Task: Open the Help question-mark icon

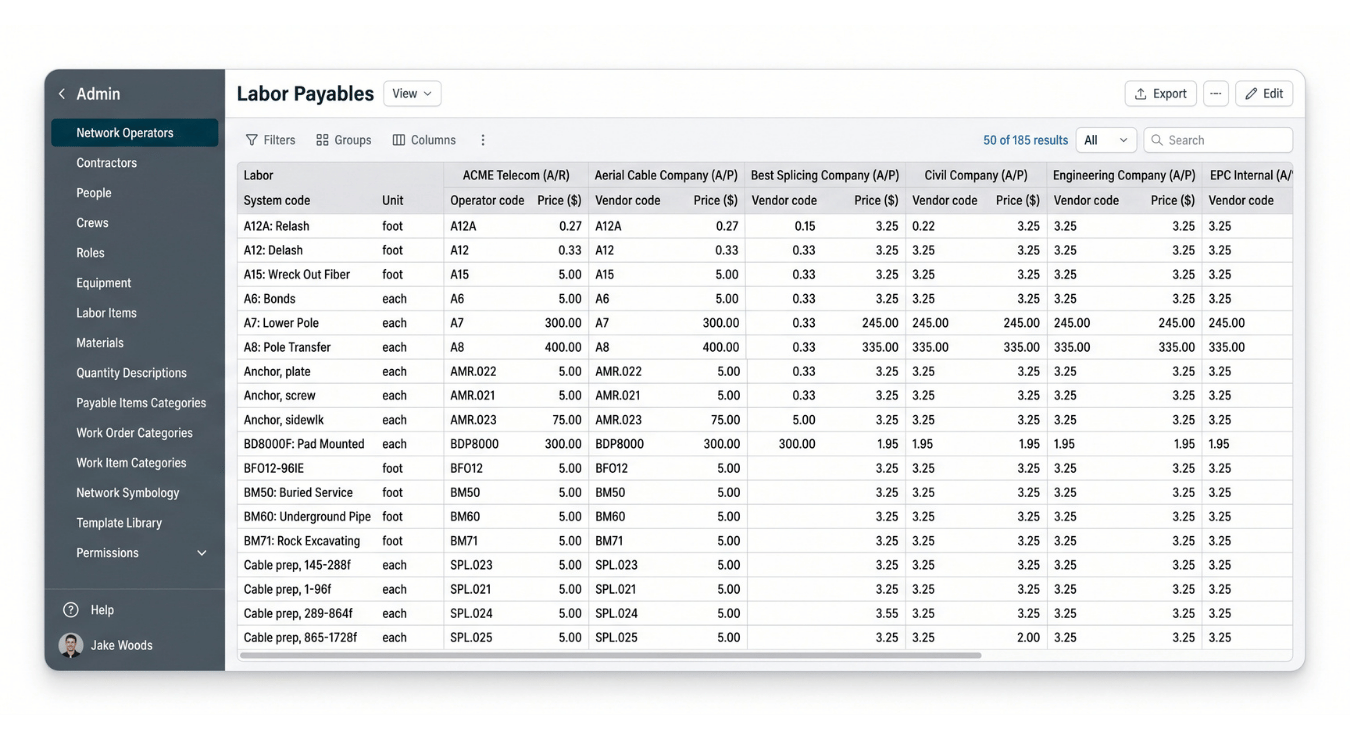Action: click(71, 610)
